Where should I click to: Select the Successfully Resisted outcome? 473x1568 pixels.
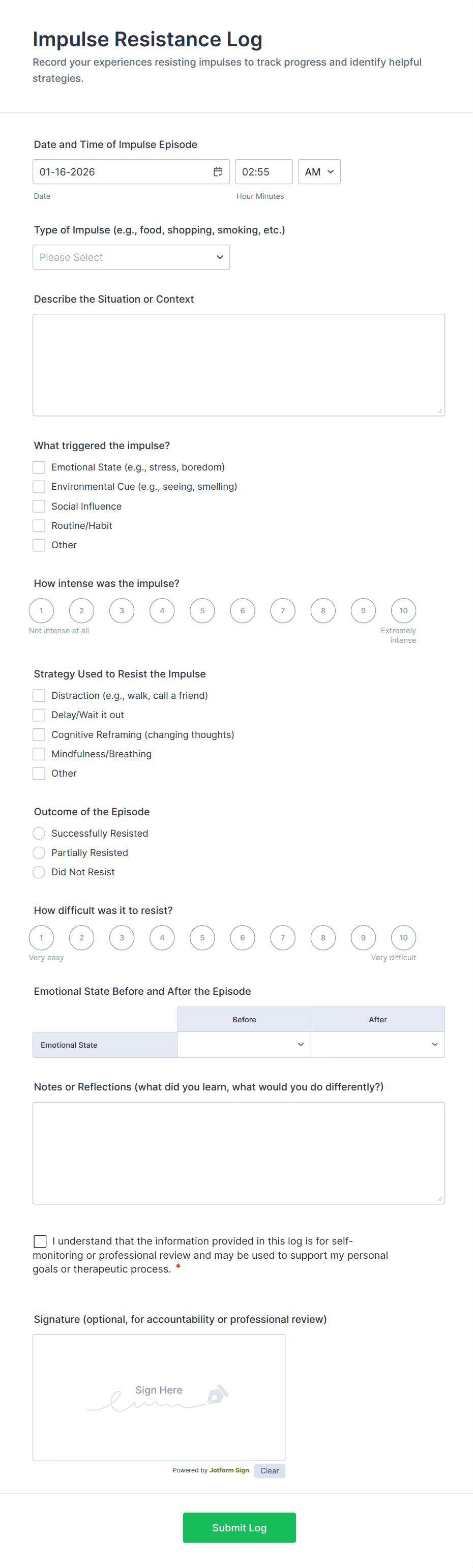39,833
